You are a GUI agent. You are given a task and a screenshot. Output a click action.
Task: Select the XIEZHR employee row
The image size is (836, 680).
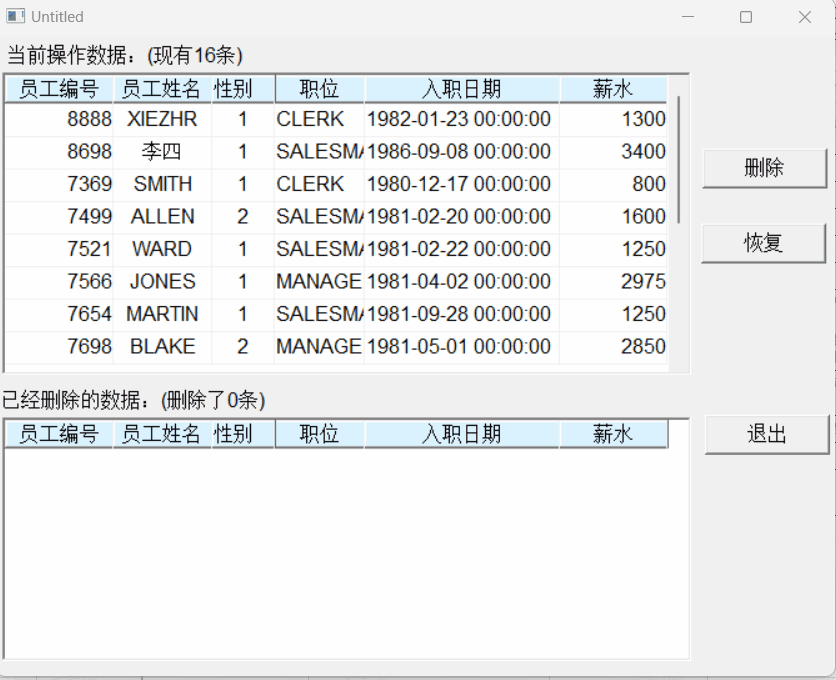coord(336,119)
